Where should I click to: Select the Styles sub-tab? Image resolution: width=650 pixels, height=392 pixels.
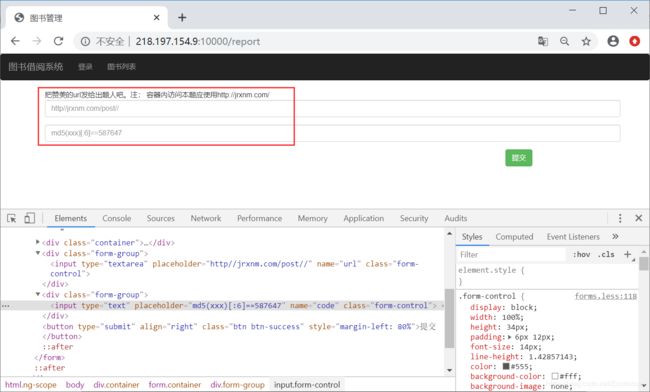472,237
